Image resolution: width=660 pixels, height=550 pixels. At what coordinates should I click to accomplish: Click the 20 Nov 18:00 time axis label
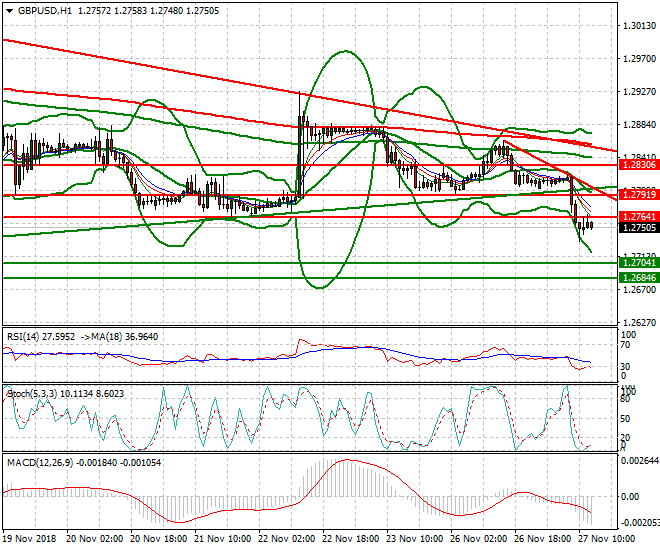159,539
